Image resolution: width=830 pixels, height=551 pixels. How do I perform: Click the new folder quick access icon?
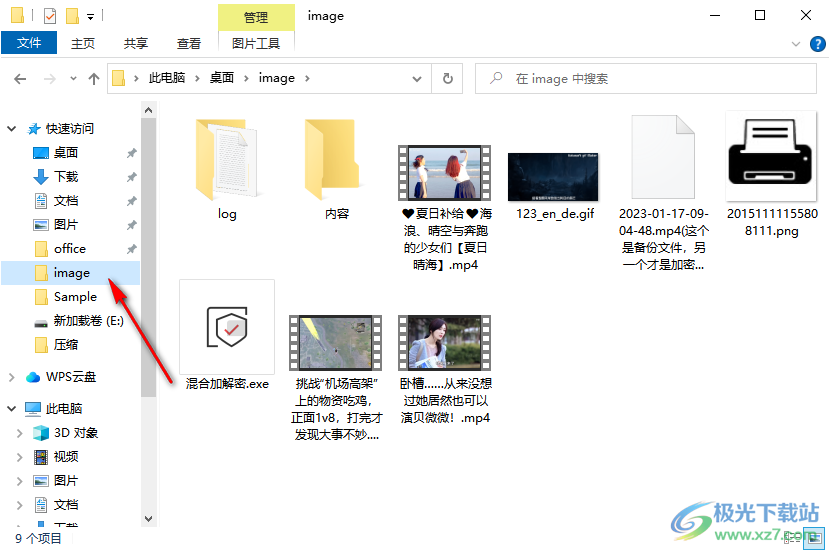click(x=72, y=16)
